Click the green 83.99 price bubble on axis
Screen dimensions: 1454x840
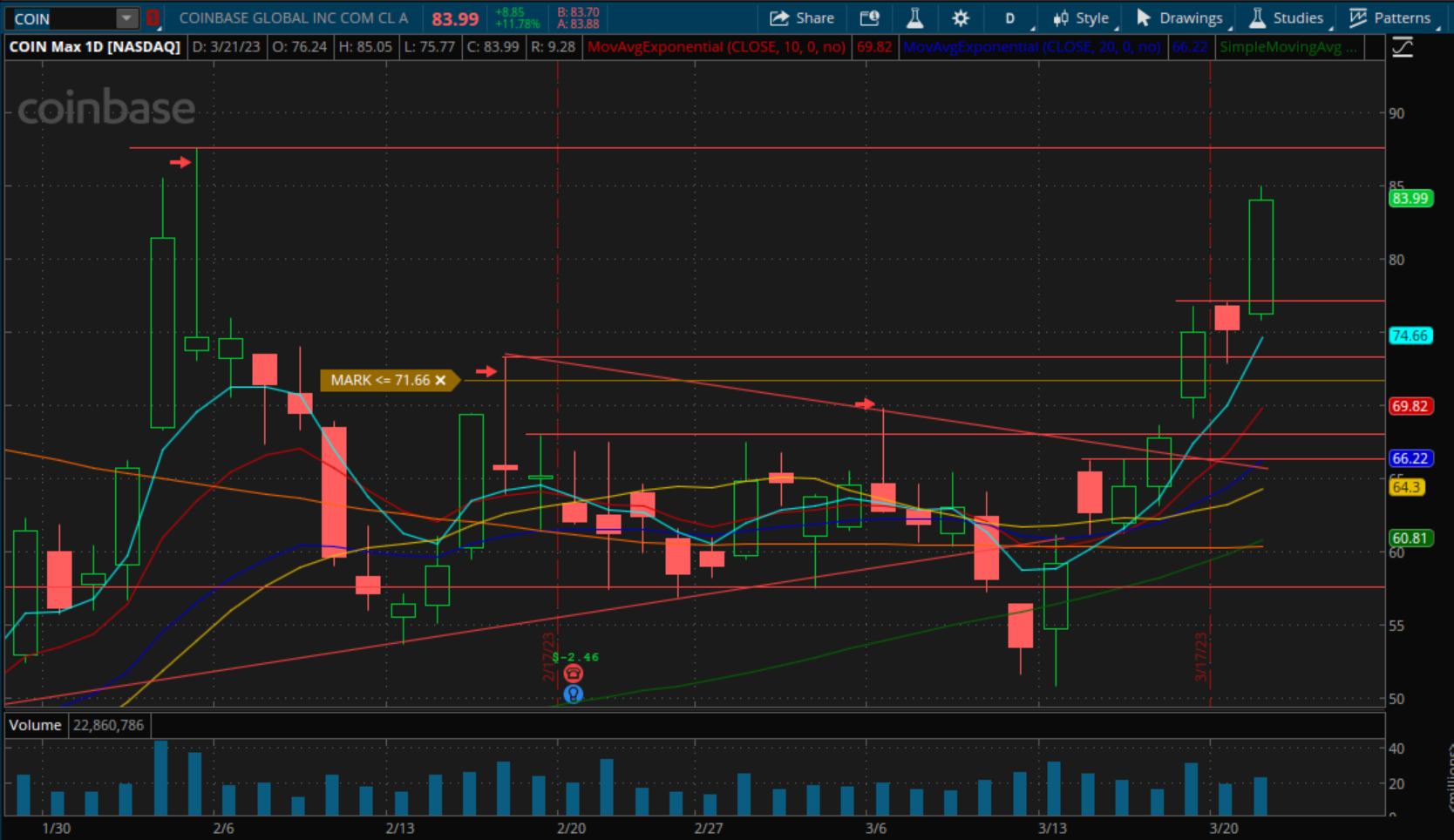[1410, 199]
